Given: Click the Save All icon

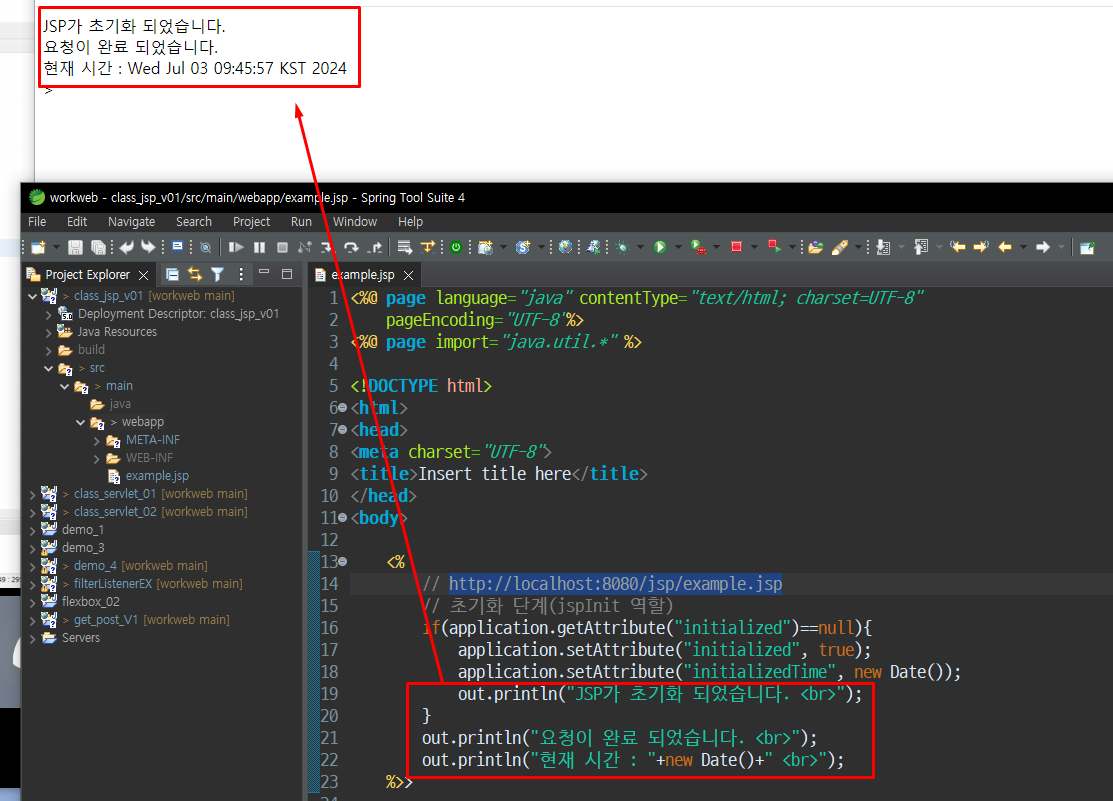Looking at the screenshot, I should (98, 247).
